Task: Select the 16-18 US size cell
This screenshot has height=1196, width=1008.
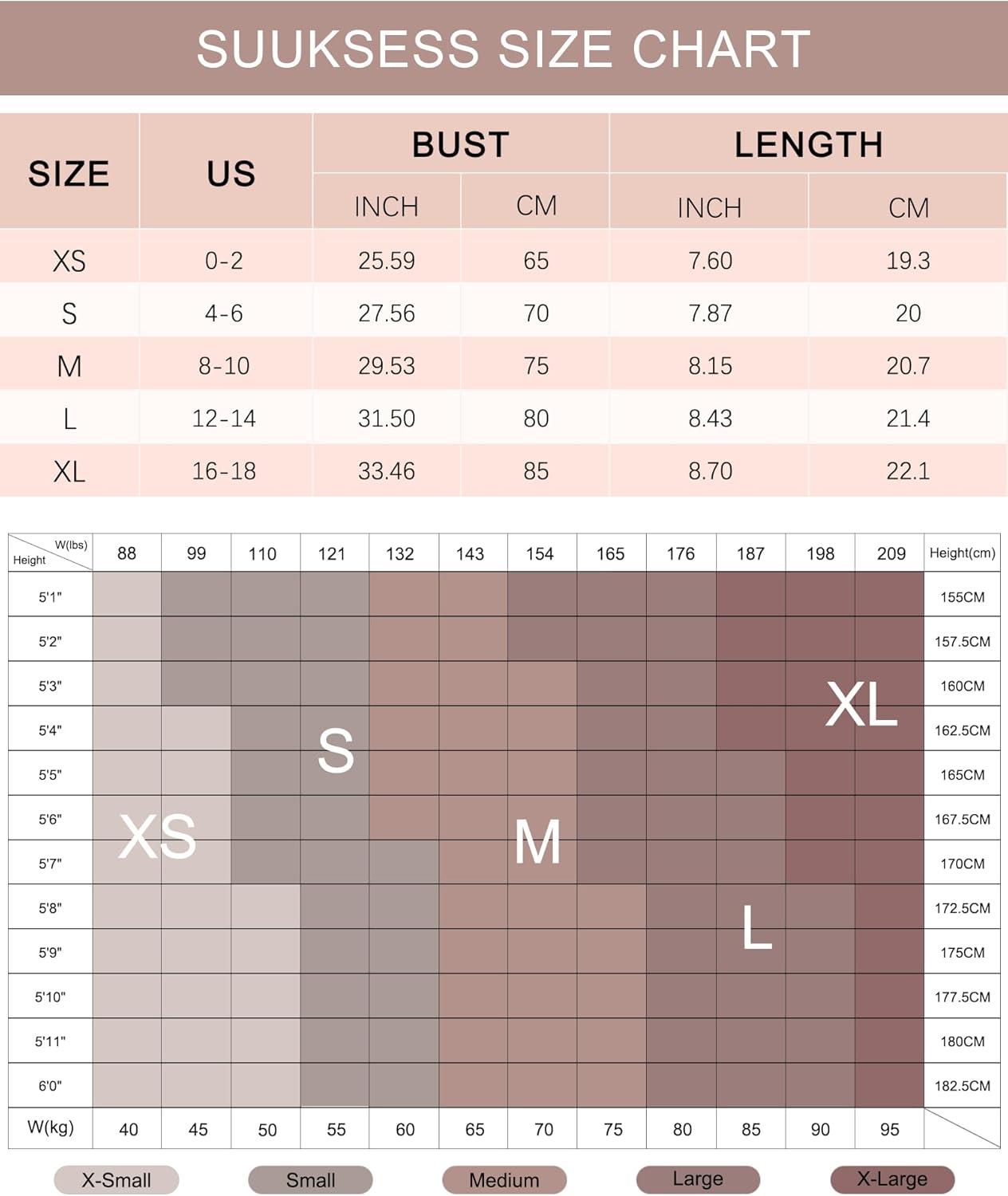Action: tap(224, 471)
